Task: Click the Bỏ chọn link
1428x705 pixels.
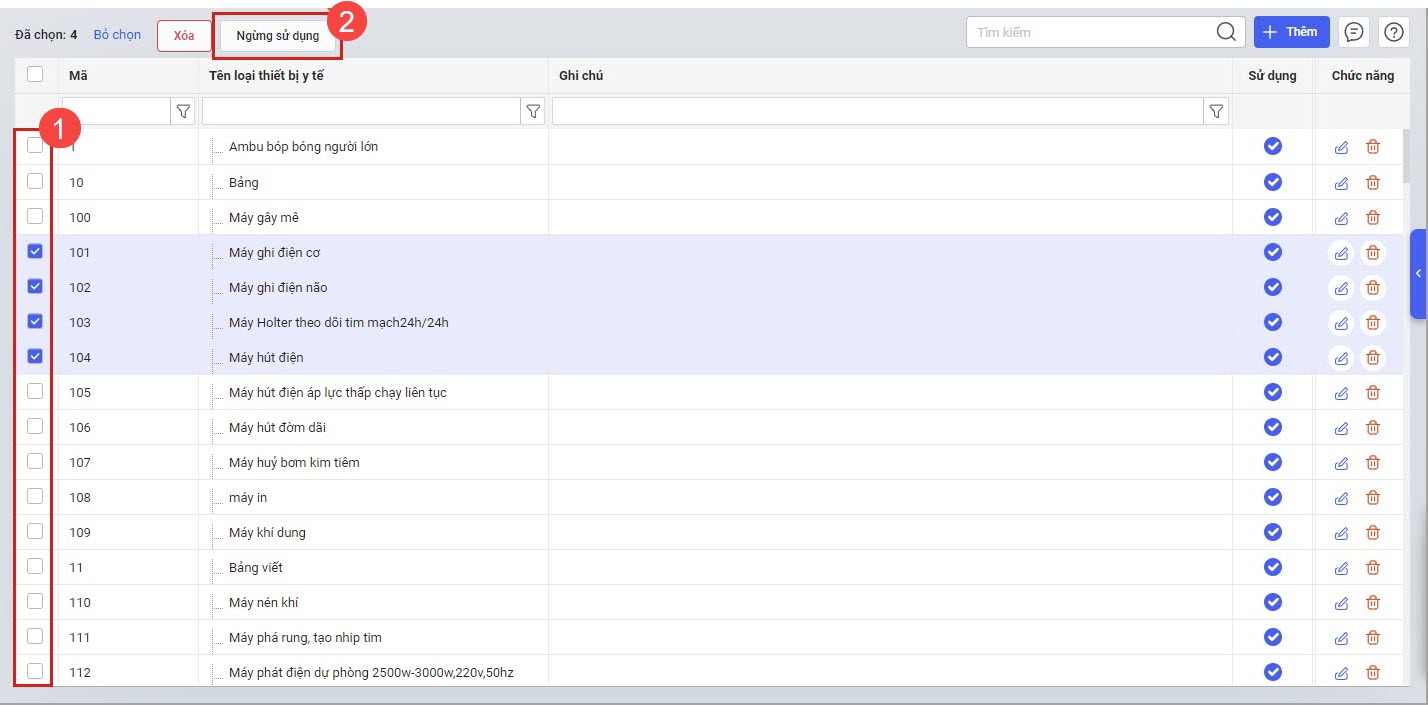Action: 117,35
